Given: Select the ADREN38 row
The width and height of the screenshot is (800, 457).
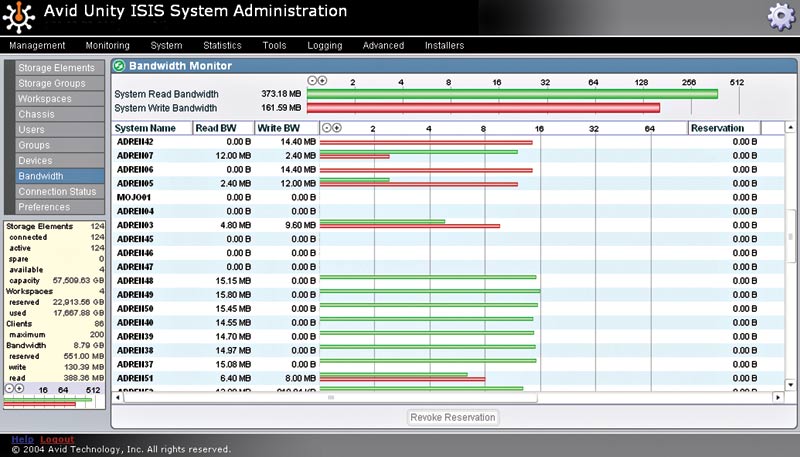Looking at the screenshot, I should pos(448,350).
